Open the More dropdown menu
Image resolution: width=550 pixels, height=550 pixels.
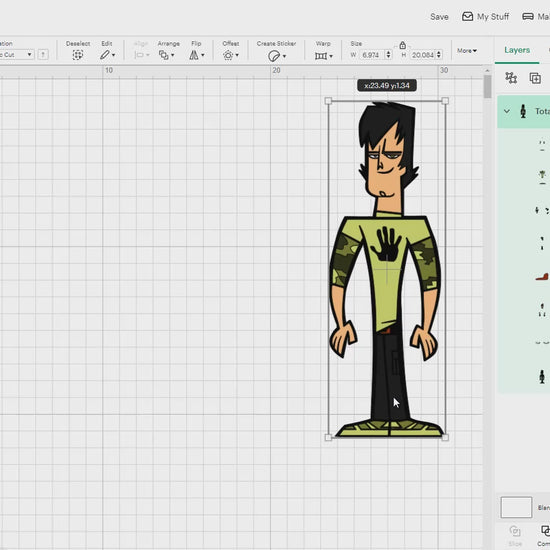point(467,51)
